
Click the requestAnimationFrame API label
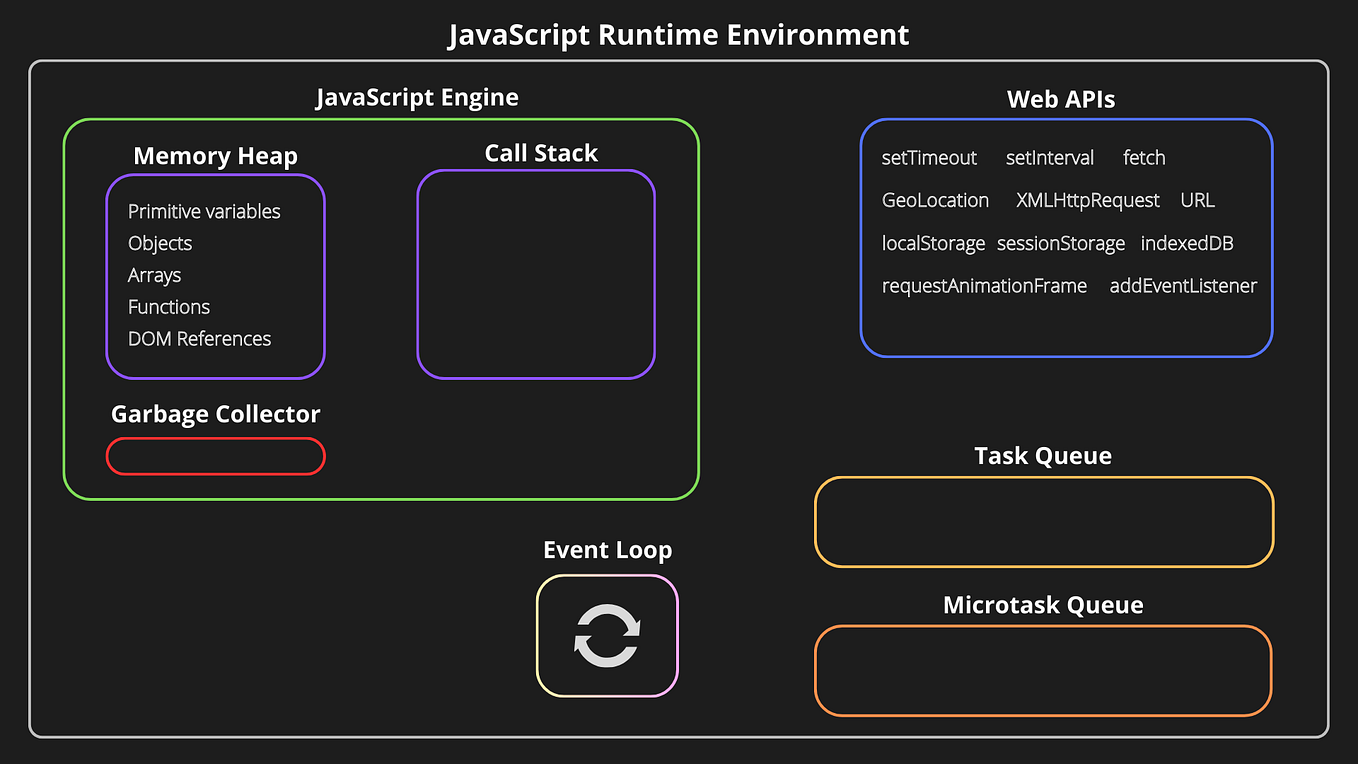pos(984,285)
